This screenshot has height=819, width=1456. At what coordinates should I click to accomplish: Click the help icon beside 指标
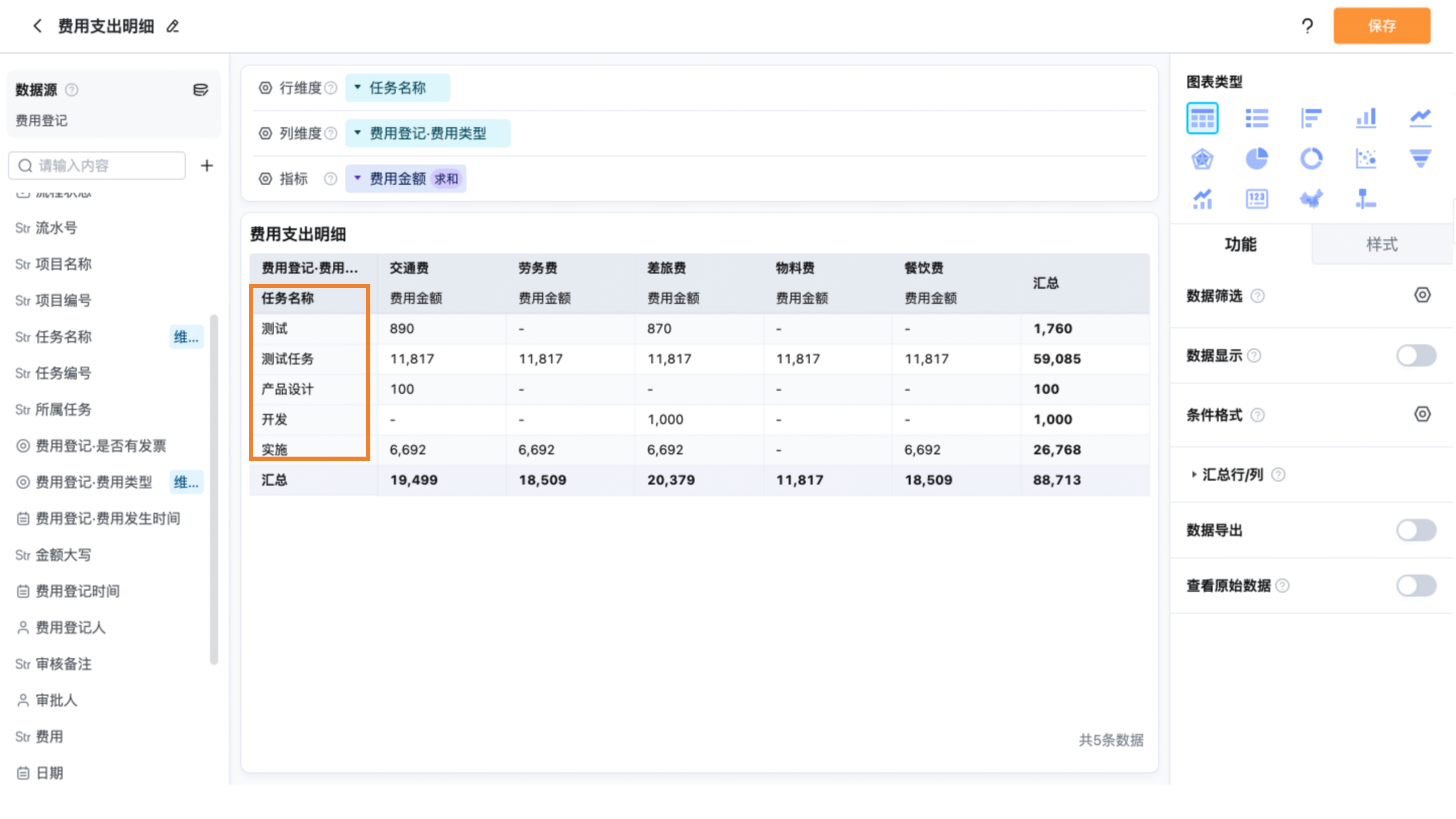pos(331,179)
